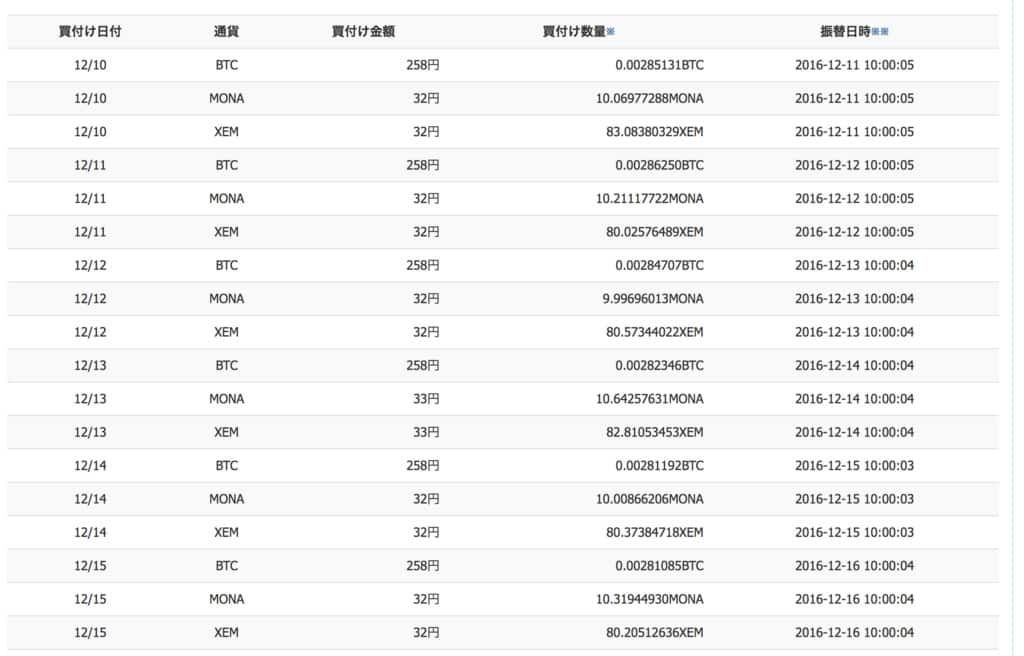Click MONA currency in the 9.99696013MONA row
This screenshot has width=1024, height=656.
pos(227,299)
